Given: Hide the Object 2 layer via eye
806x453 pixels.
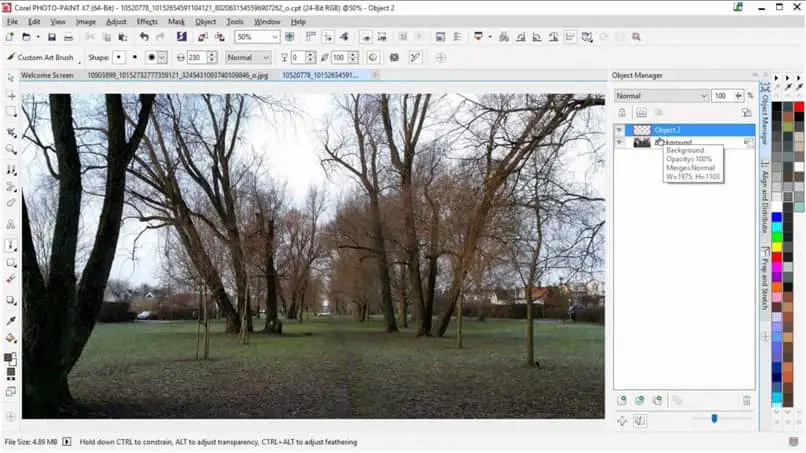Looking at the screenshot, I should coord(619,130).
